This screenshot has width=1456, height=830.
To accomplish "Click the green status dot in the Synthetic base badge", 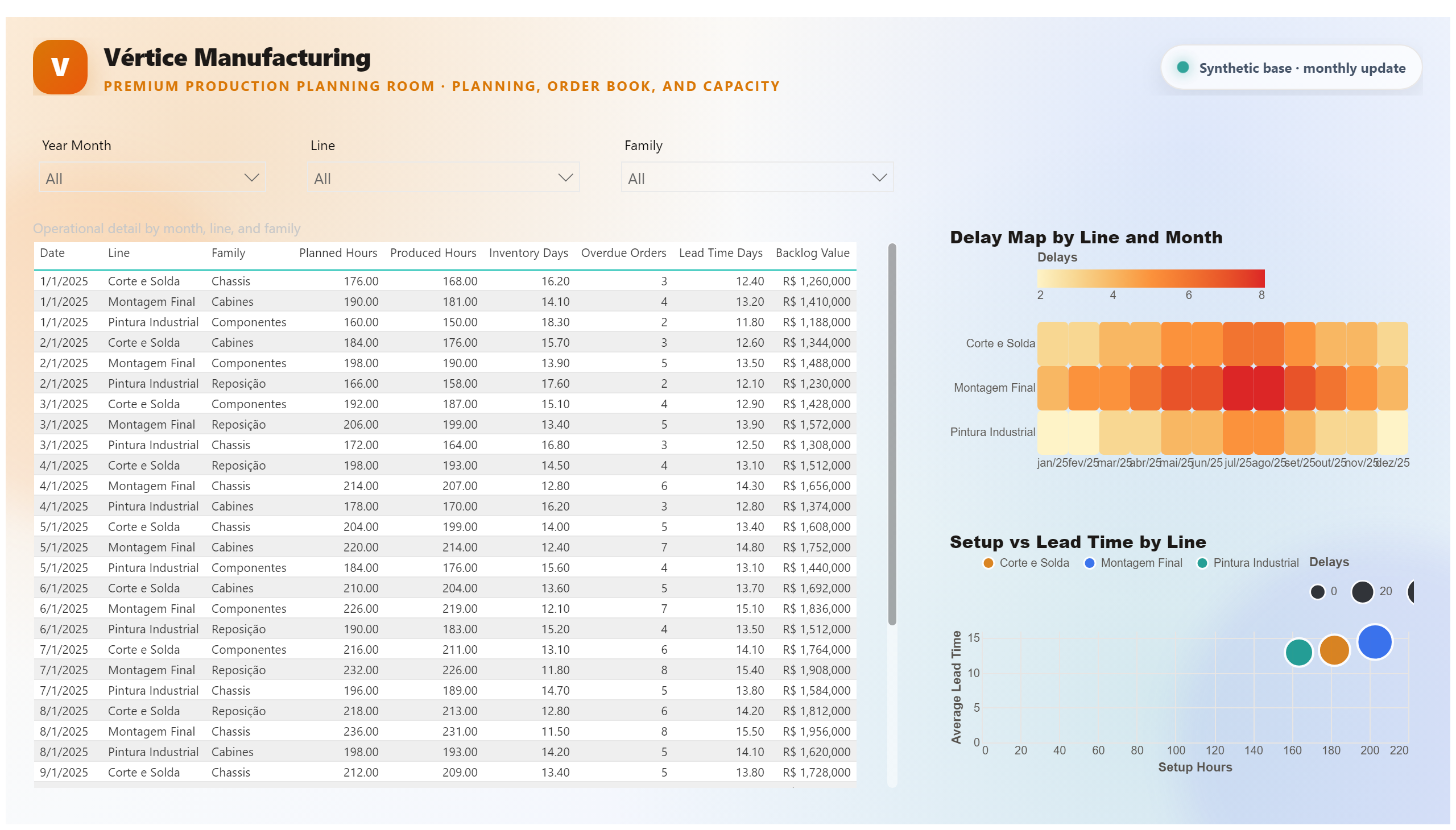I will pos(1182,67).
